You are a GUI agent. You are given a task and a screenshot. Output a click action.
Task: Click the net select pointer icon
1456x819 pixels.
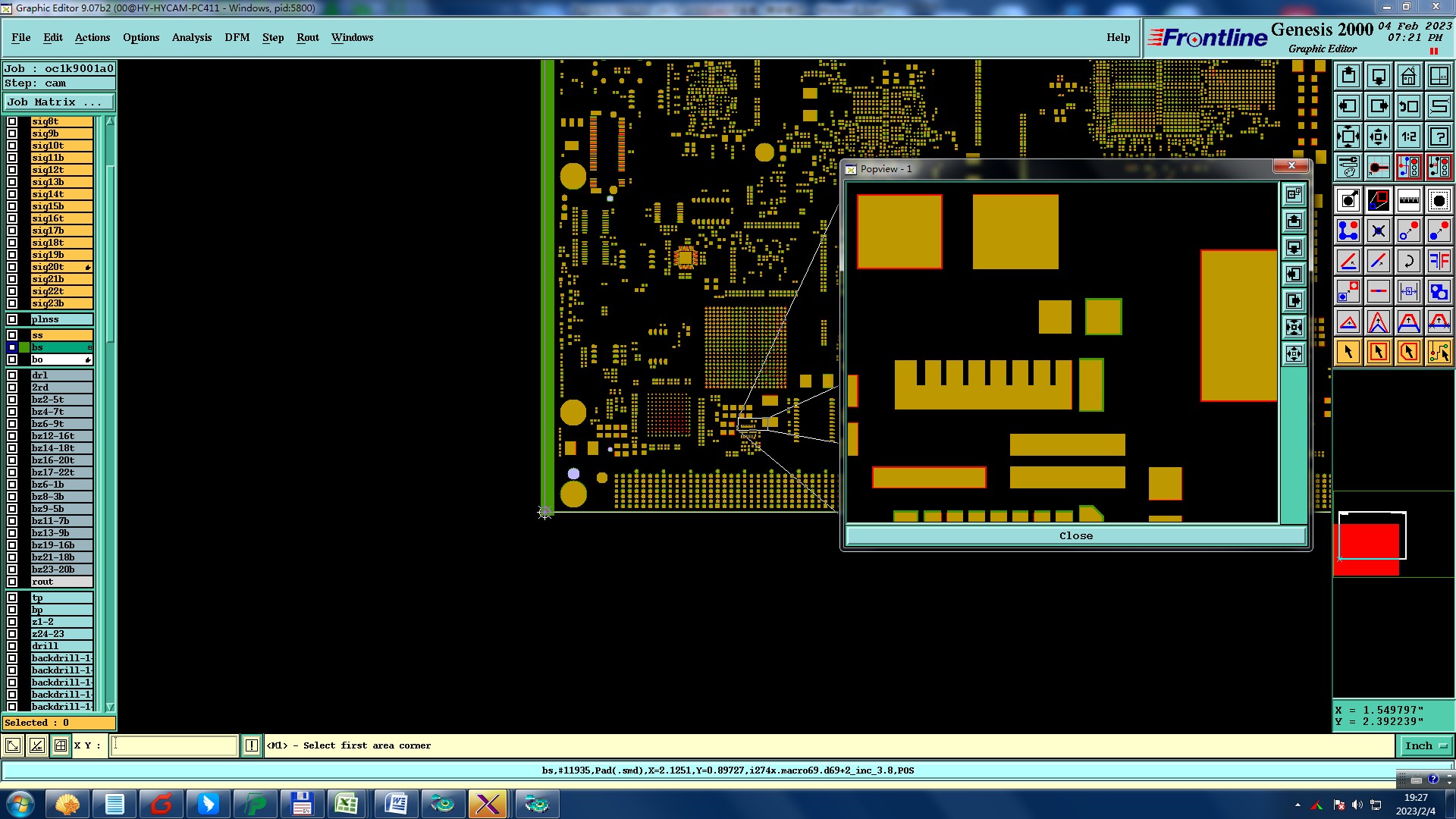1439,352
